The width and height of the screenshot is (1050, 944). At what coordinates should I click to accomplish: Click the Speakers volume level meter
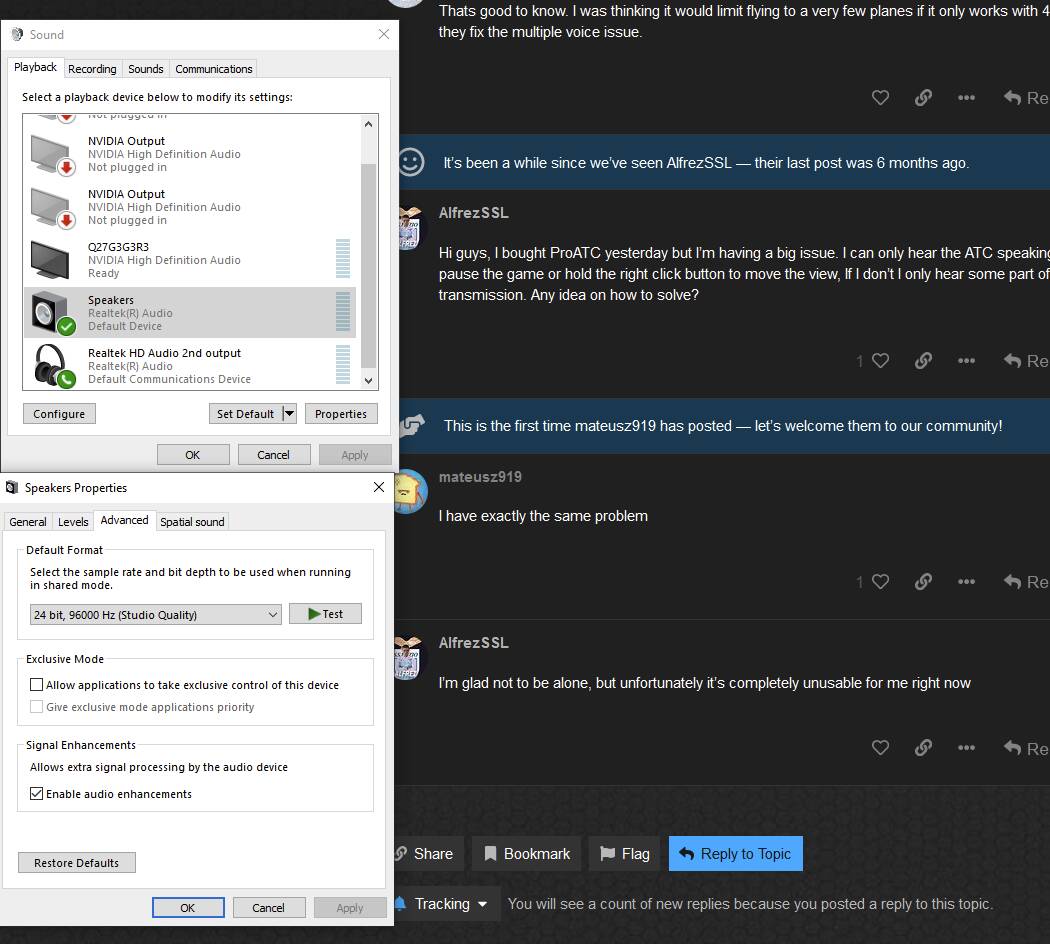[343, 312]
